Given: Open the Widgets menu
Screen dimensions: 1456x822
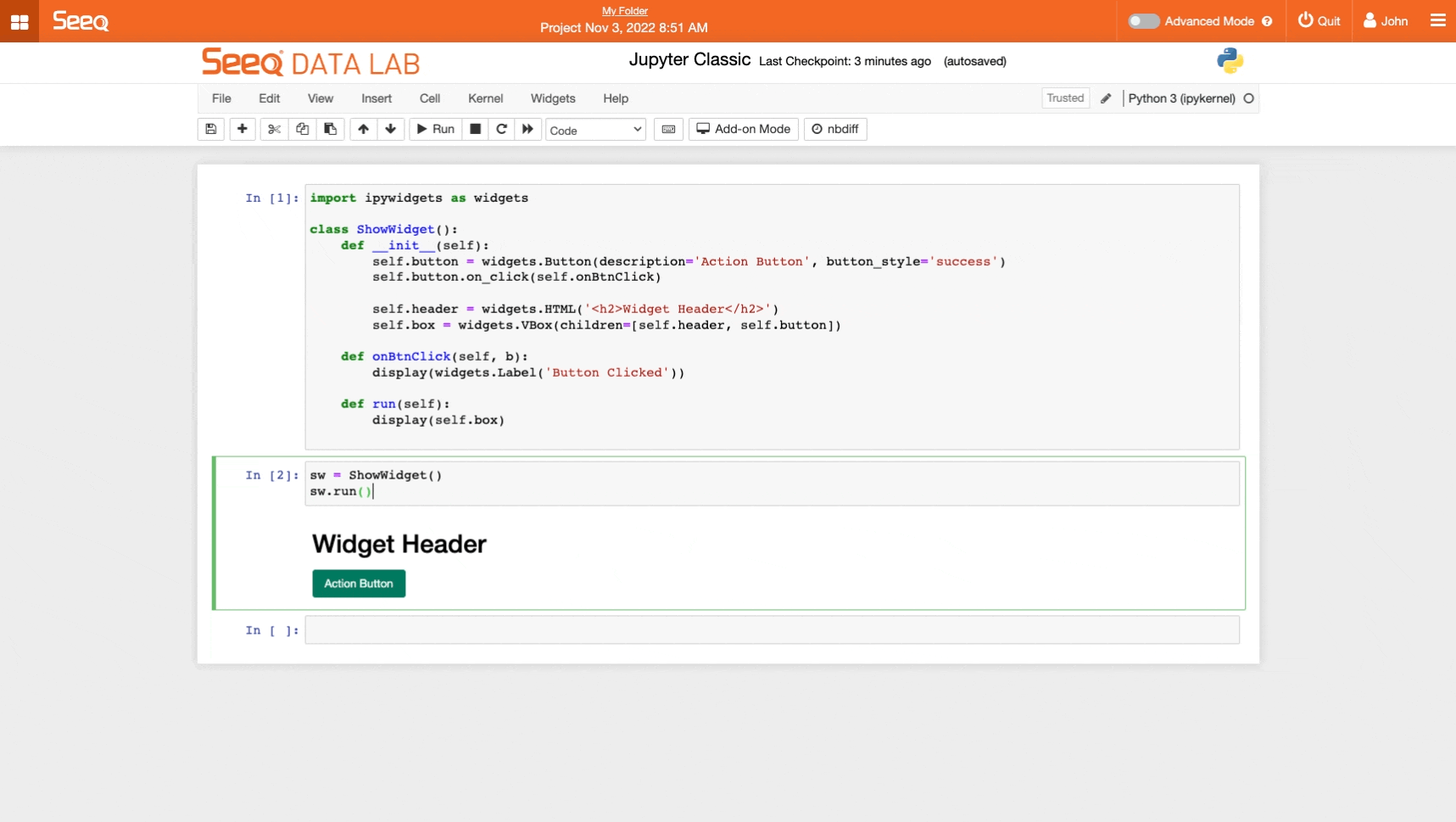Looking at the screenshot, I should 553,98.
